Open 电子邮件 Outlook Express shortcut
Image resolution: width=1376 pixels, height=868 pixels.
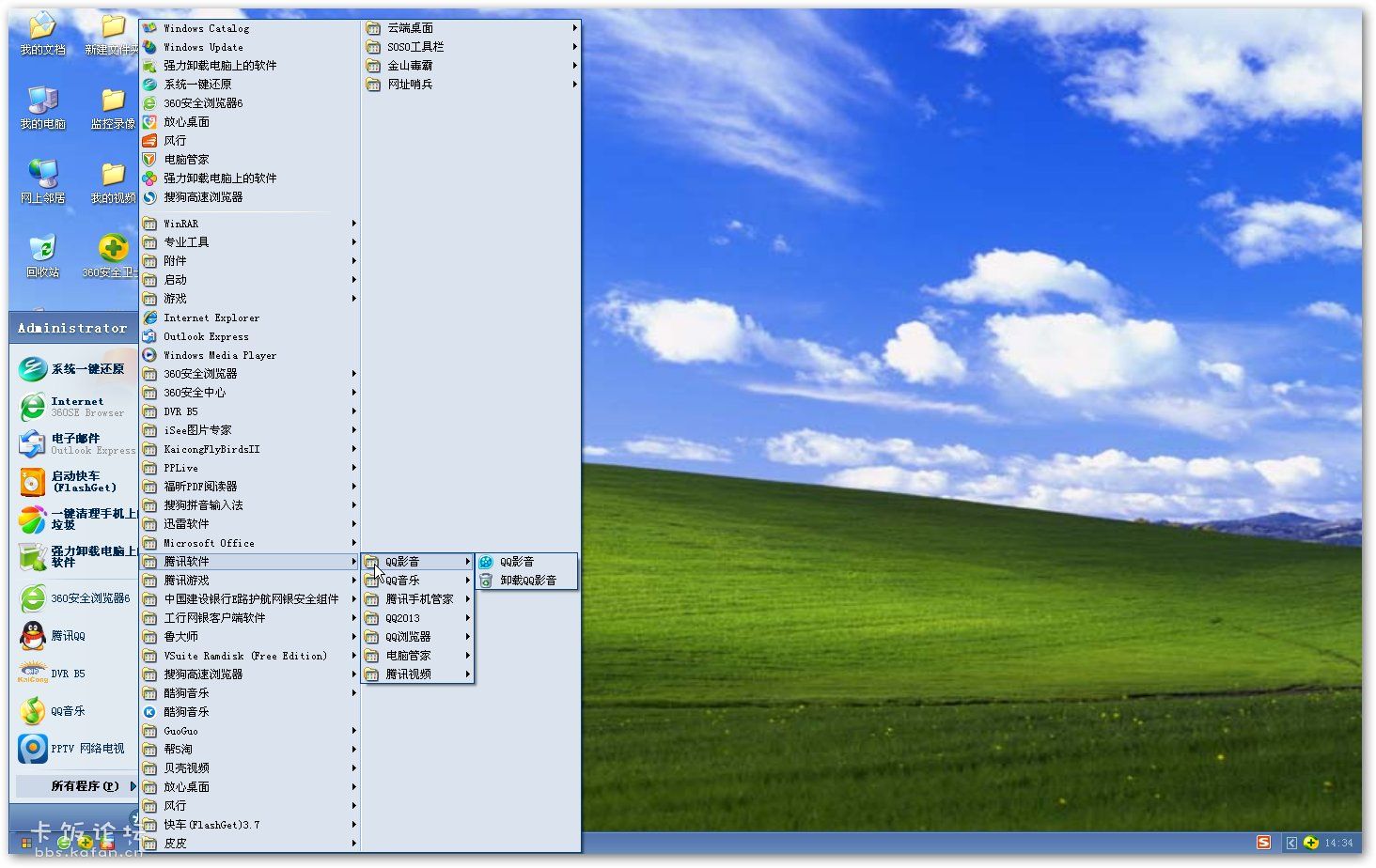[x=75, y=444]
